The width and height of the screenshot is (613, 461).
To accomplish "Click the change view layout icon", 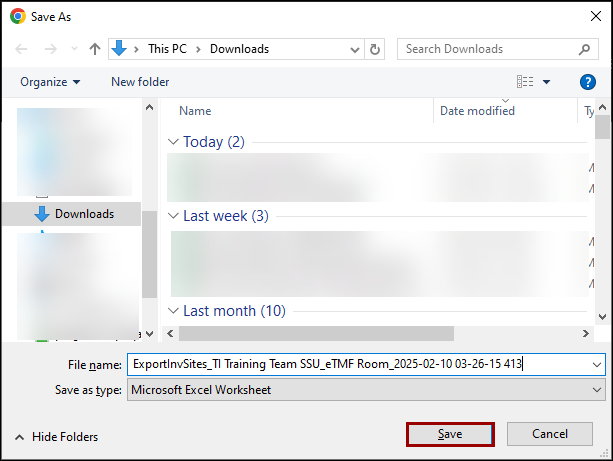I will click(x=525, y=82).
